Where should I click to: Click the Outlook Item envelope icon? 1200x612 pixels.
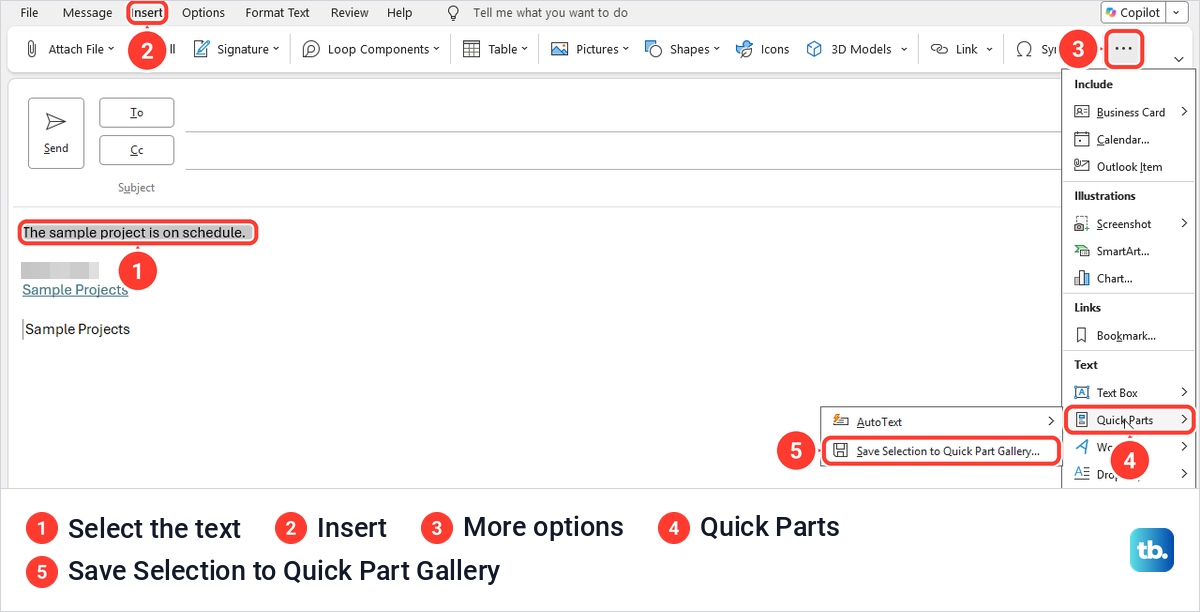pyautogui.click(x=1081, y=166)
